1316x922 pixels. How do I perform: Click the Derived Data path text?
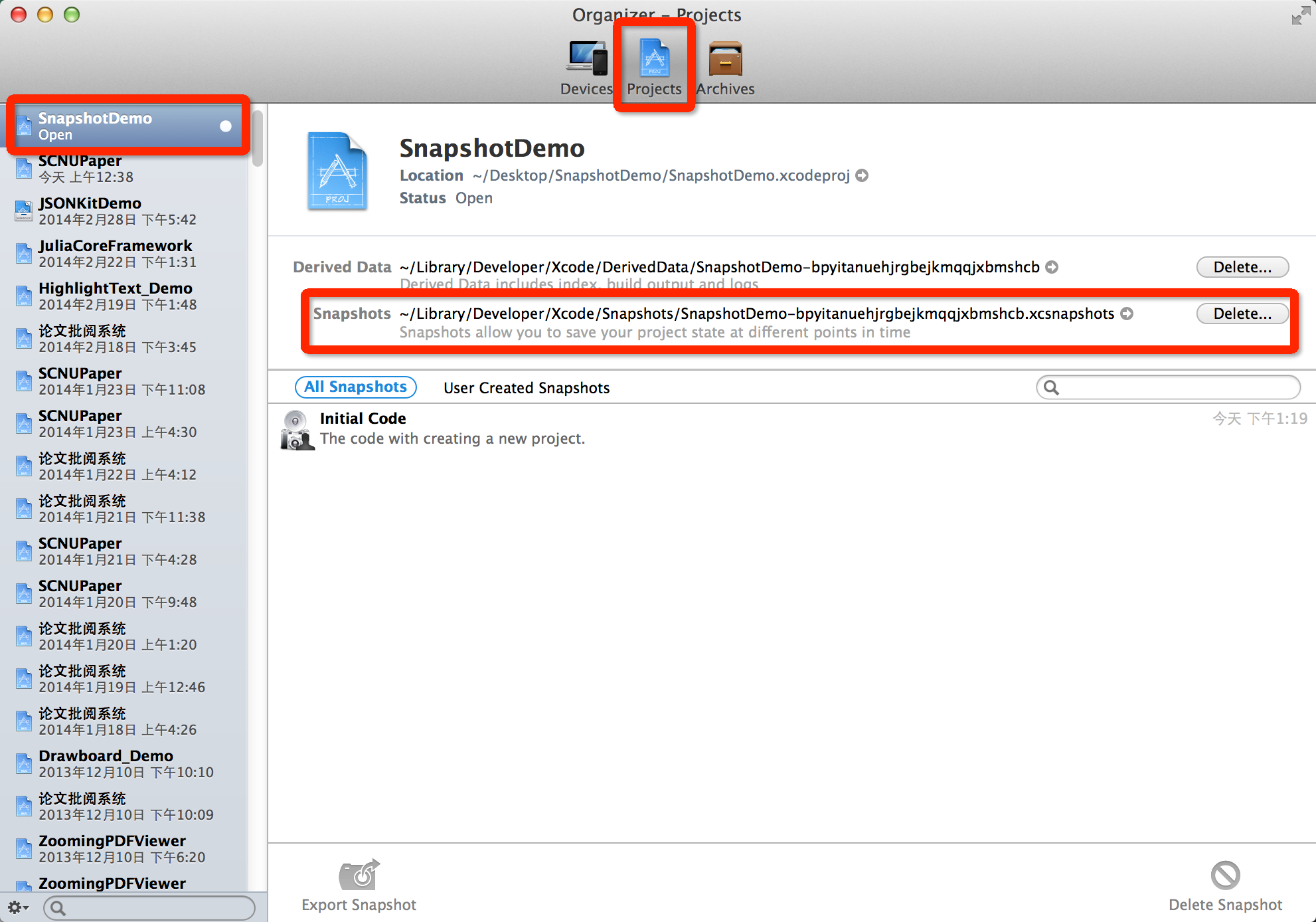coord(720,267)
